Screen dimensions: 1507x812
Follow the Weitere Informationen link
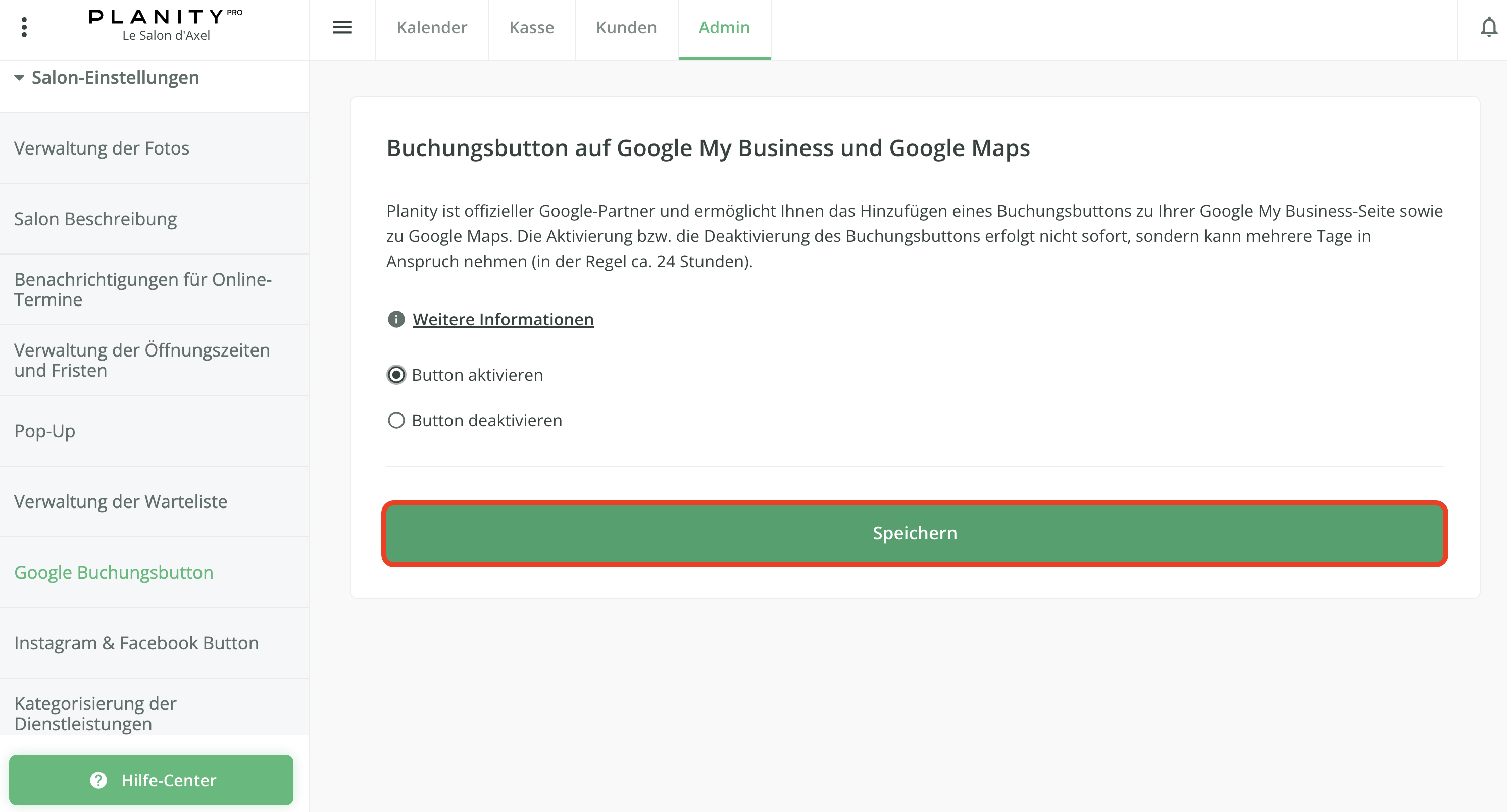tap(503, 320)
